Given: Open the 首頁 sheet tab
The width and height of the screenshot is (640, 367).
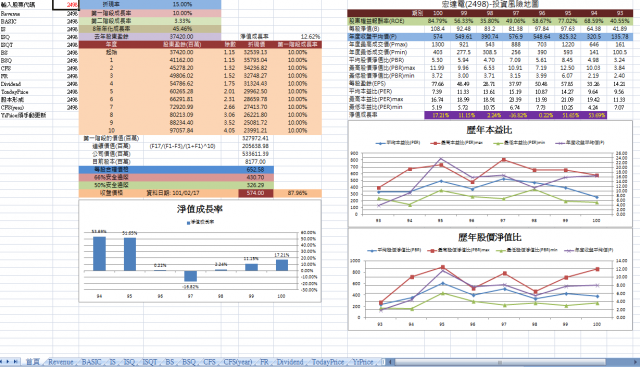Looking at the screenshot, I should (x=33, y=362).
